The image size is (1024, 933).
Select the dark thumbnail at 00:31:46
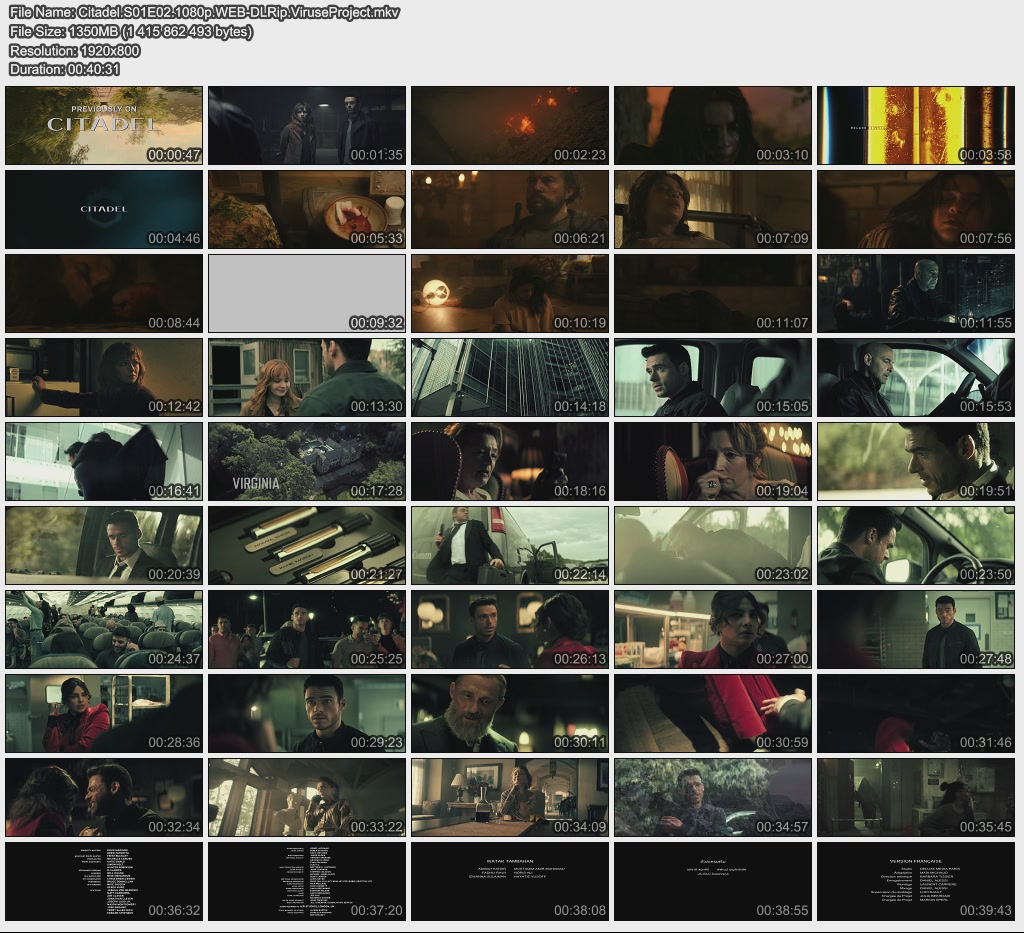pyautogui.click(x=916, y=713)
